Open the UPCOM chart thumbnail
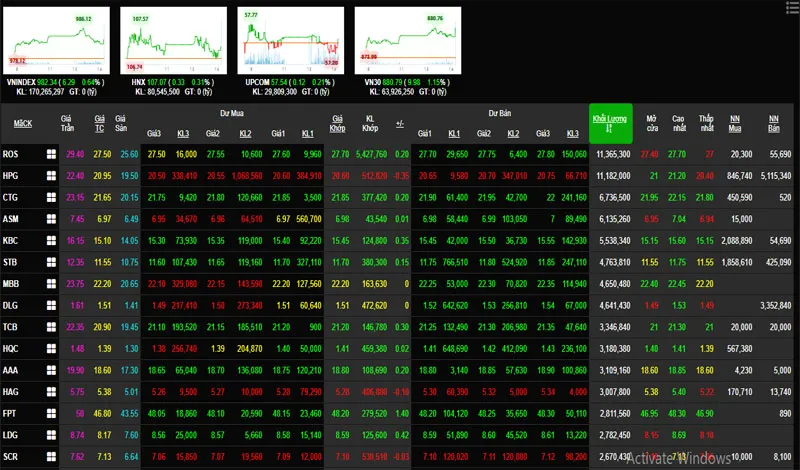The height and width of the screenshot is (470, 800). (x=291, y=40)
